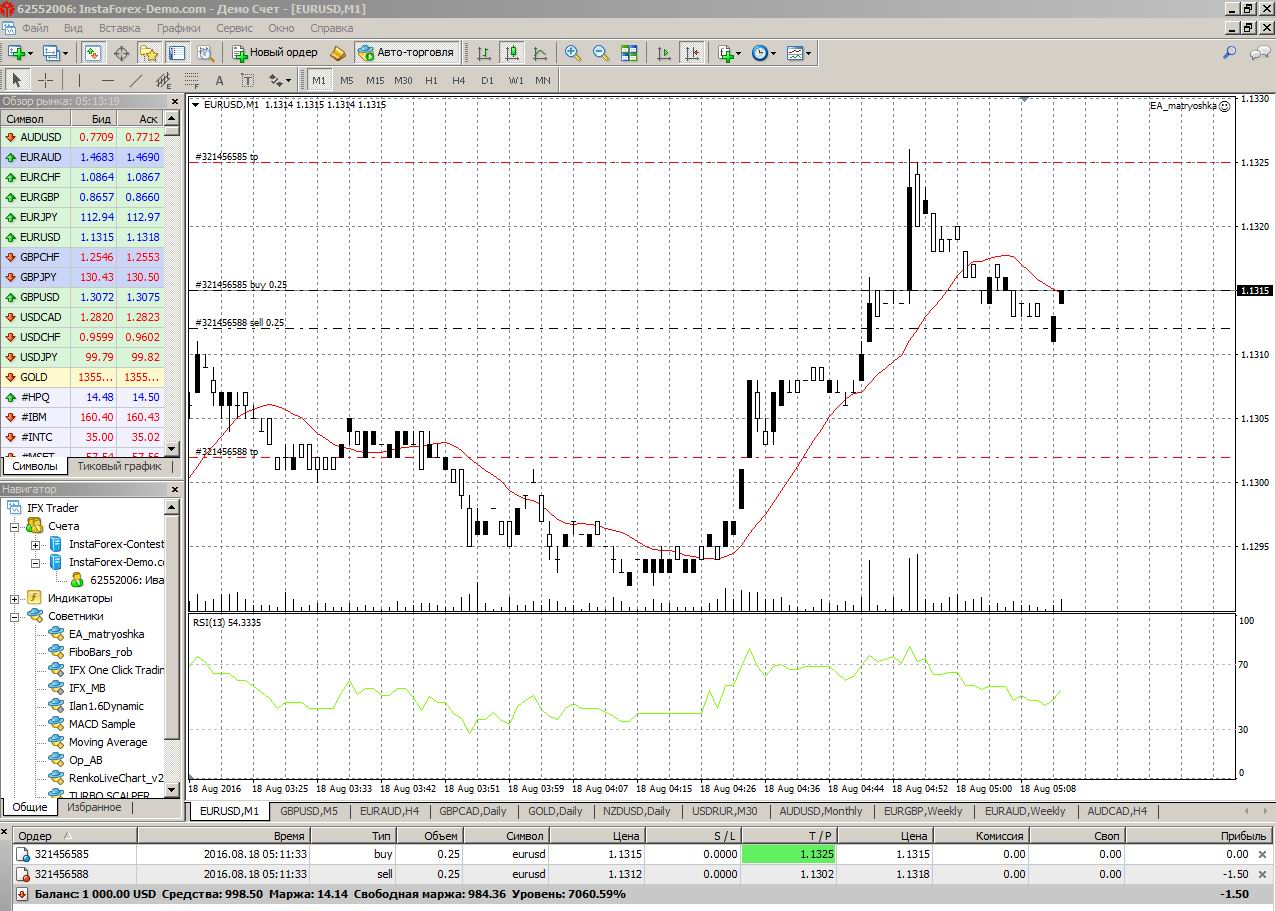The image size is (1276, 911).
Task: Open the Сервис menu
Action: [234, 28]
